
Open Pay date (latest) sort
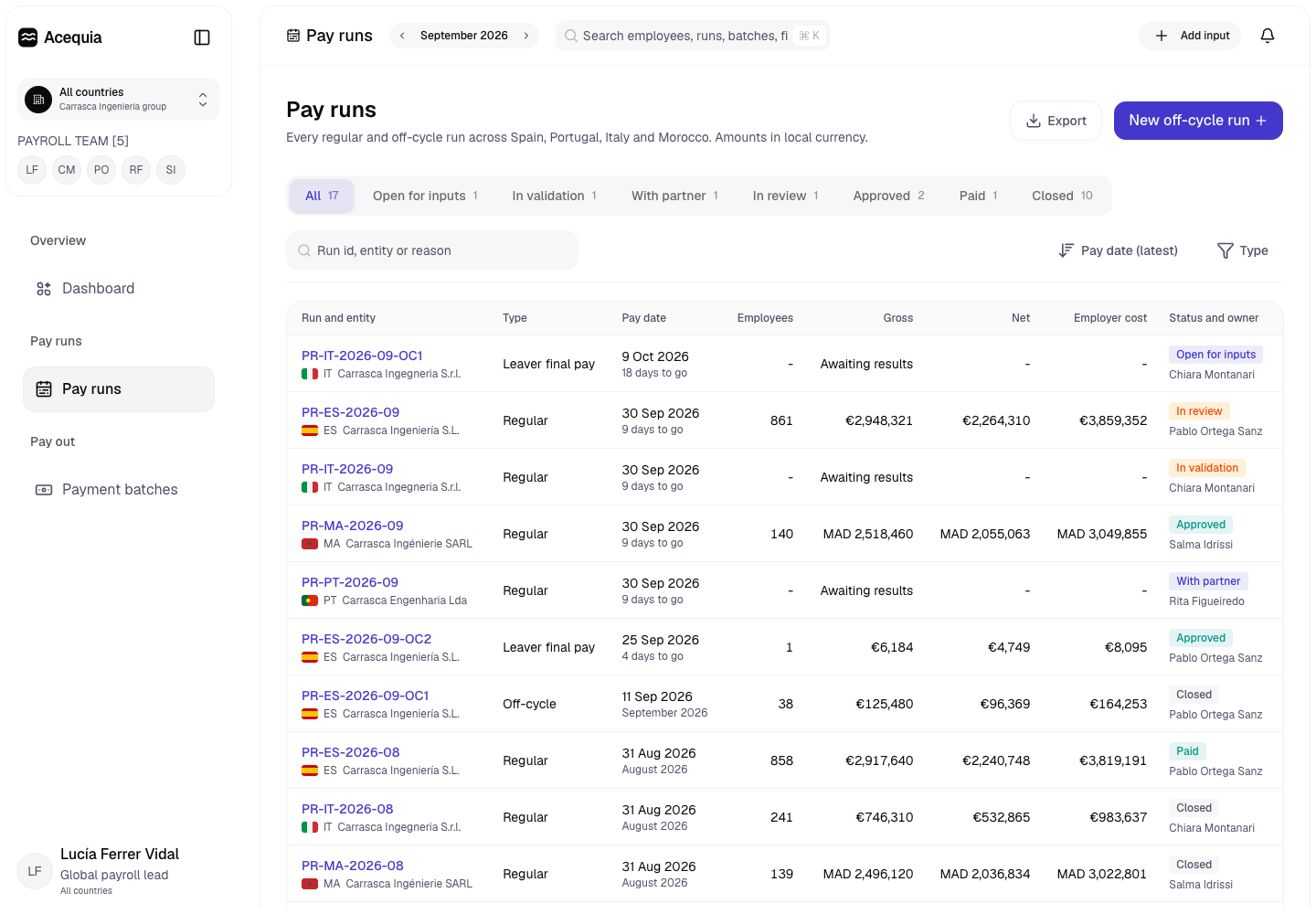[1119, 250]
